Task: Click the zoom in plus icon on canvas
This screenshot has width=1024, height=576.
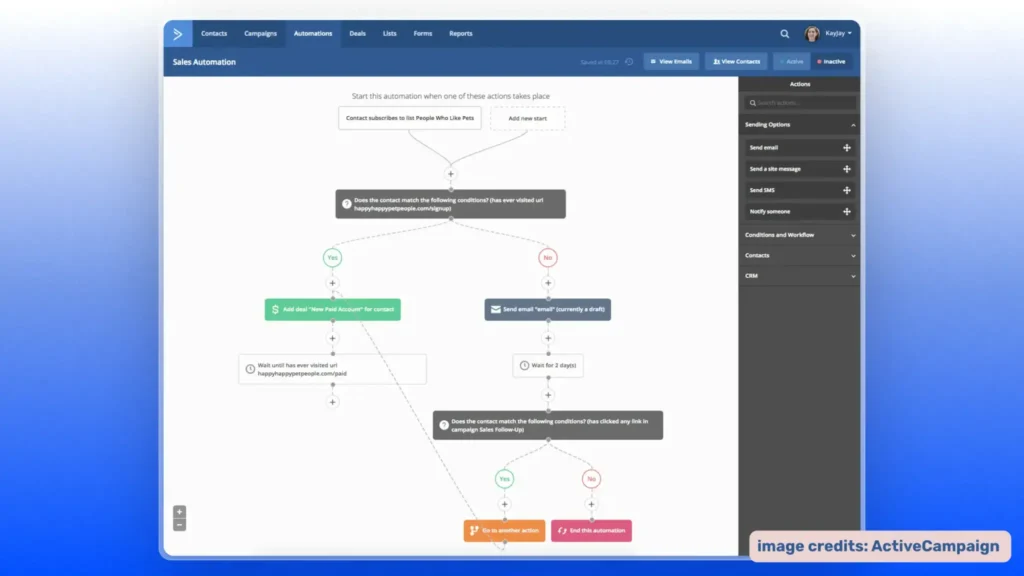Action: [x=180, y=510]
